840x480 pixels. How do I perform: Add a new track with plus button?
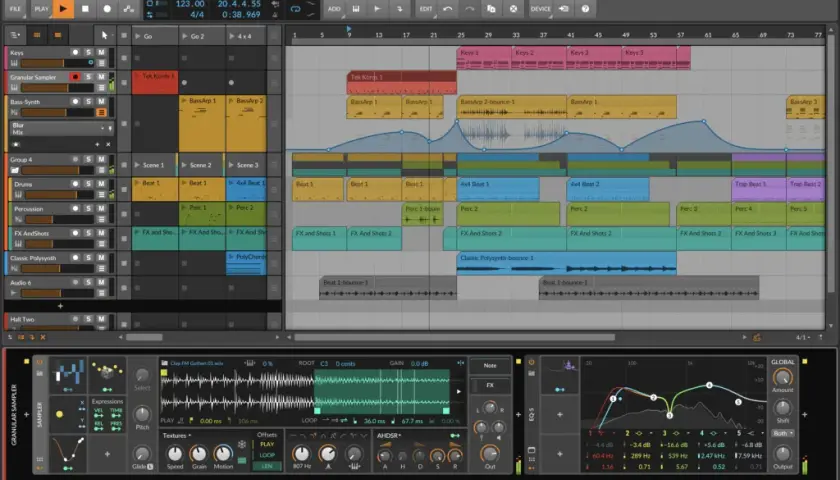click(x=60, y=306)
